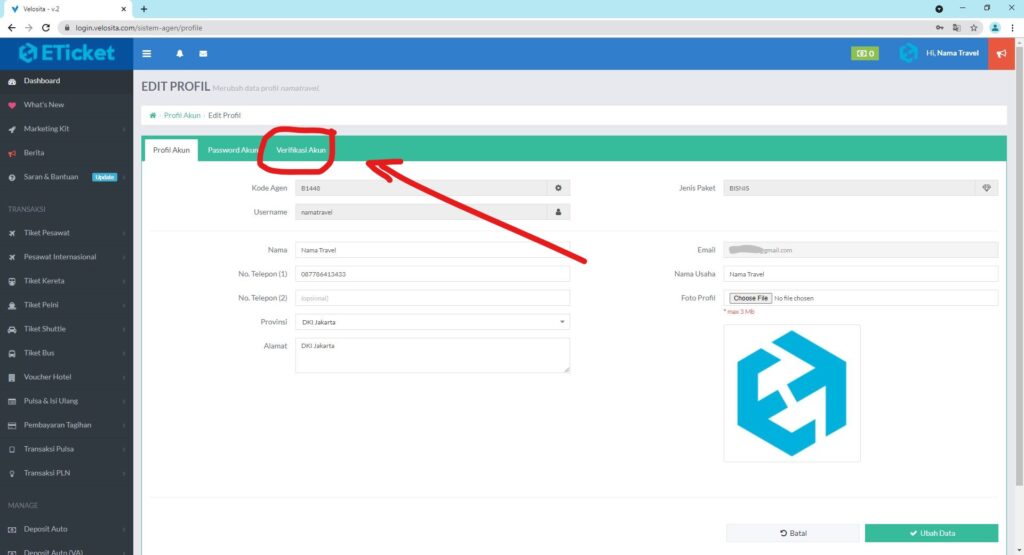Click the No. Telepon (1) field
Image resolution: width=1024 pixels, height=555 pixels.
tap(432, 274)
